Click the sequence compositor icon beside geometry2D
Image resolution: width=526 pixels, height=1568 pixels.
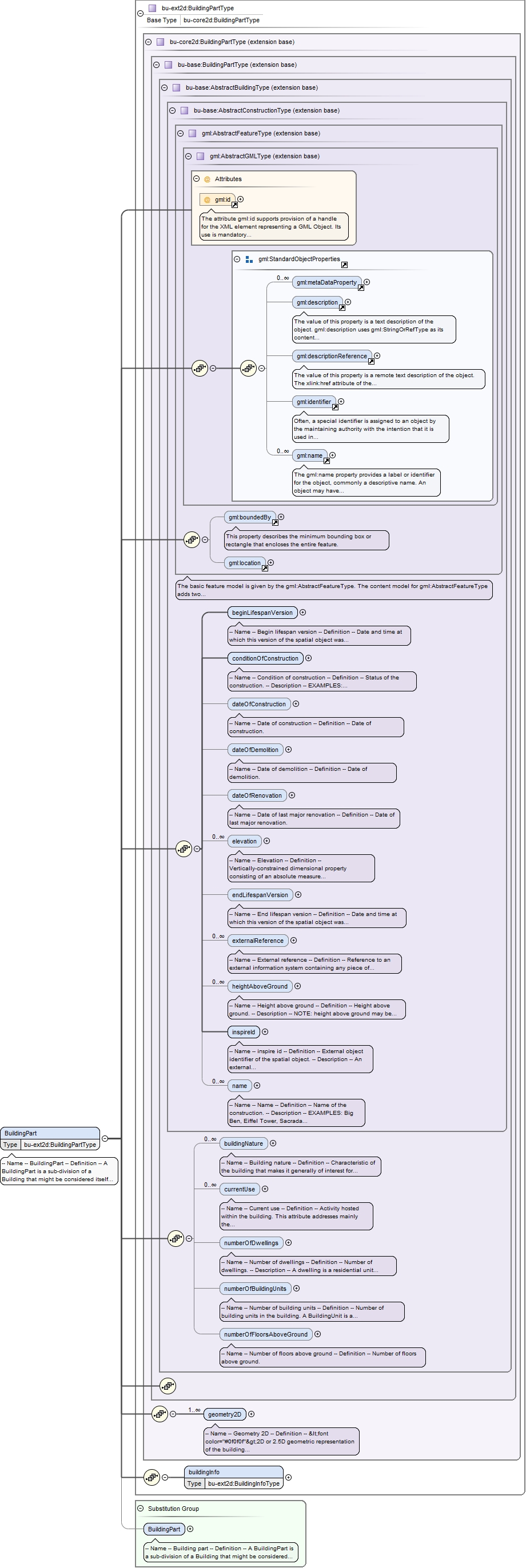click(x=160, y=1414)
